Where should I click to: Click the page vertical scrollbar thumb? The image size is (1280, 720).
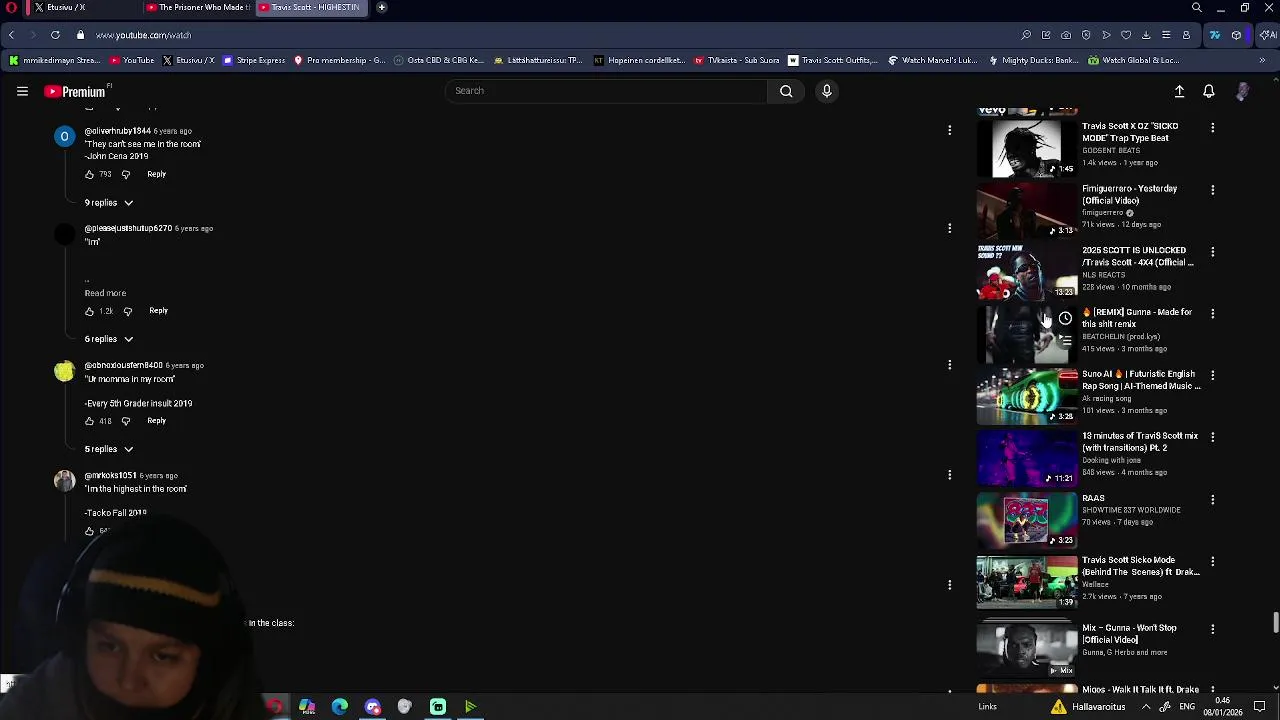1275,622
